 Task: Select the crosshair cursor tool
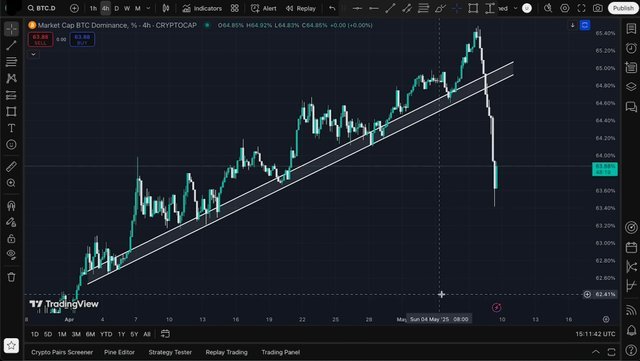[x=11, y=29]
